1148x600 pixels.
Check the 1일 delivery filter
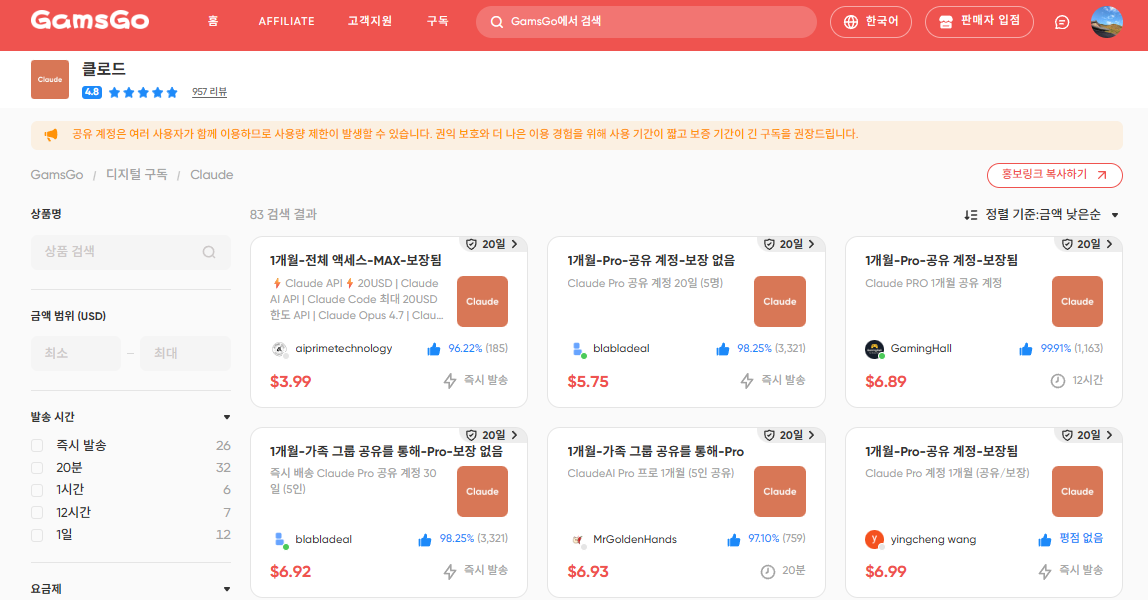tap(37, 535)
